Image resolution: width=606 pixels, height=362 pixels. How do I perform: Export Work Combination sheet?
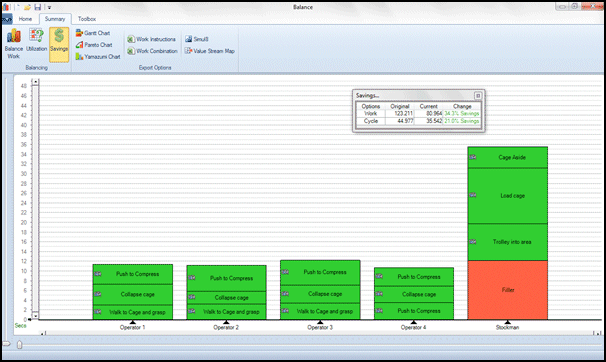click(x=153, y=51)
